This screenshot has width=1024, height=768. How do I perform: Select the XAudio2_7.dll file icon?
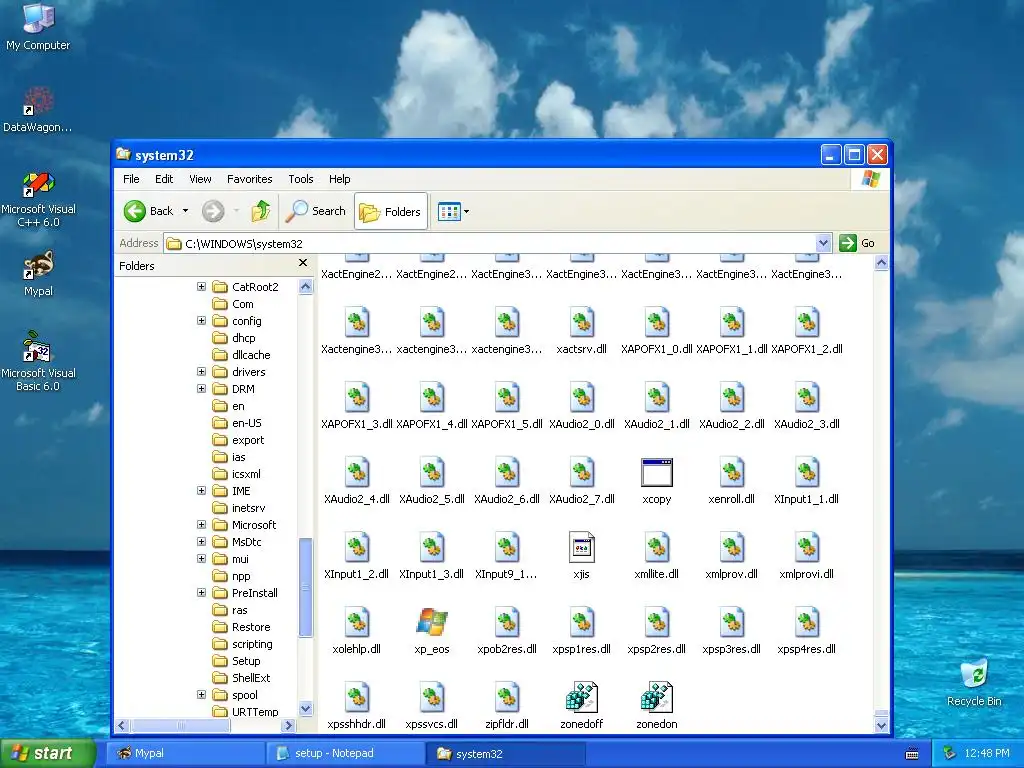[581, 473]
